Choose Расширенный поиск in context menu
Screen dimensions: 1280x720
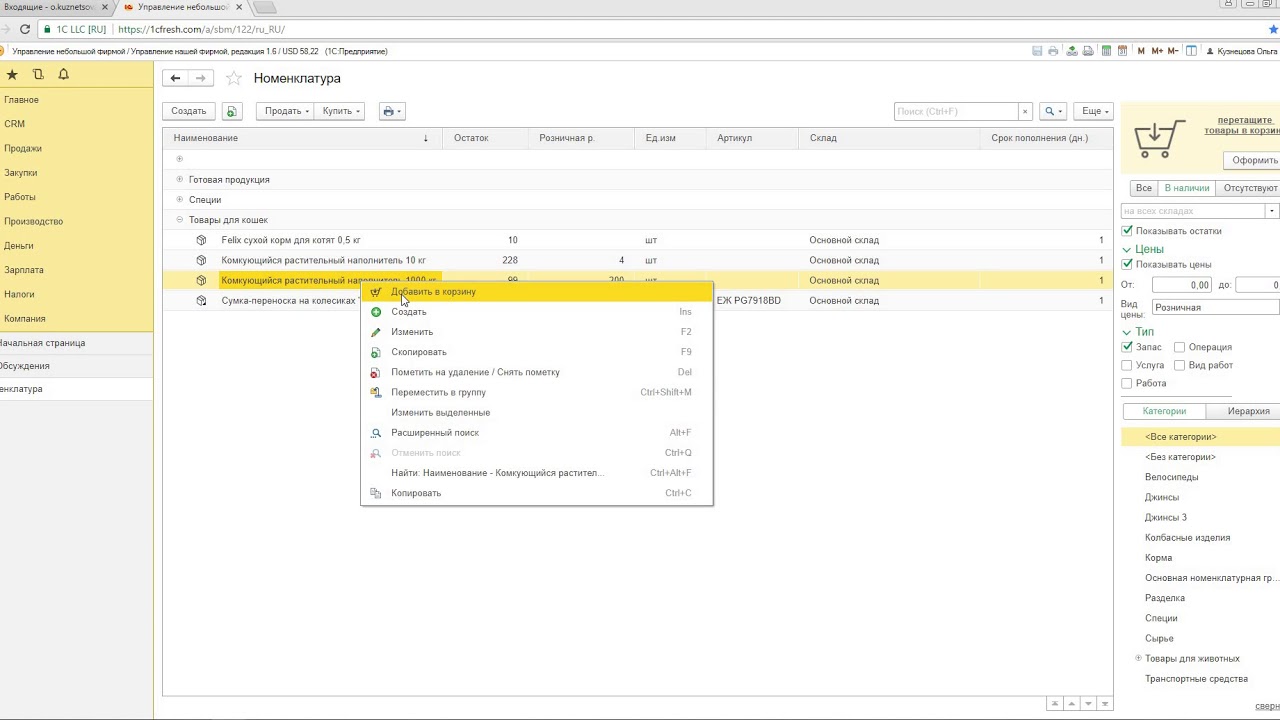(537, 433)
